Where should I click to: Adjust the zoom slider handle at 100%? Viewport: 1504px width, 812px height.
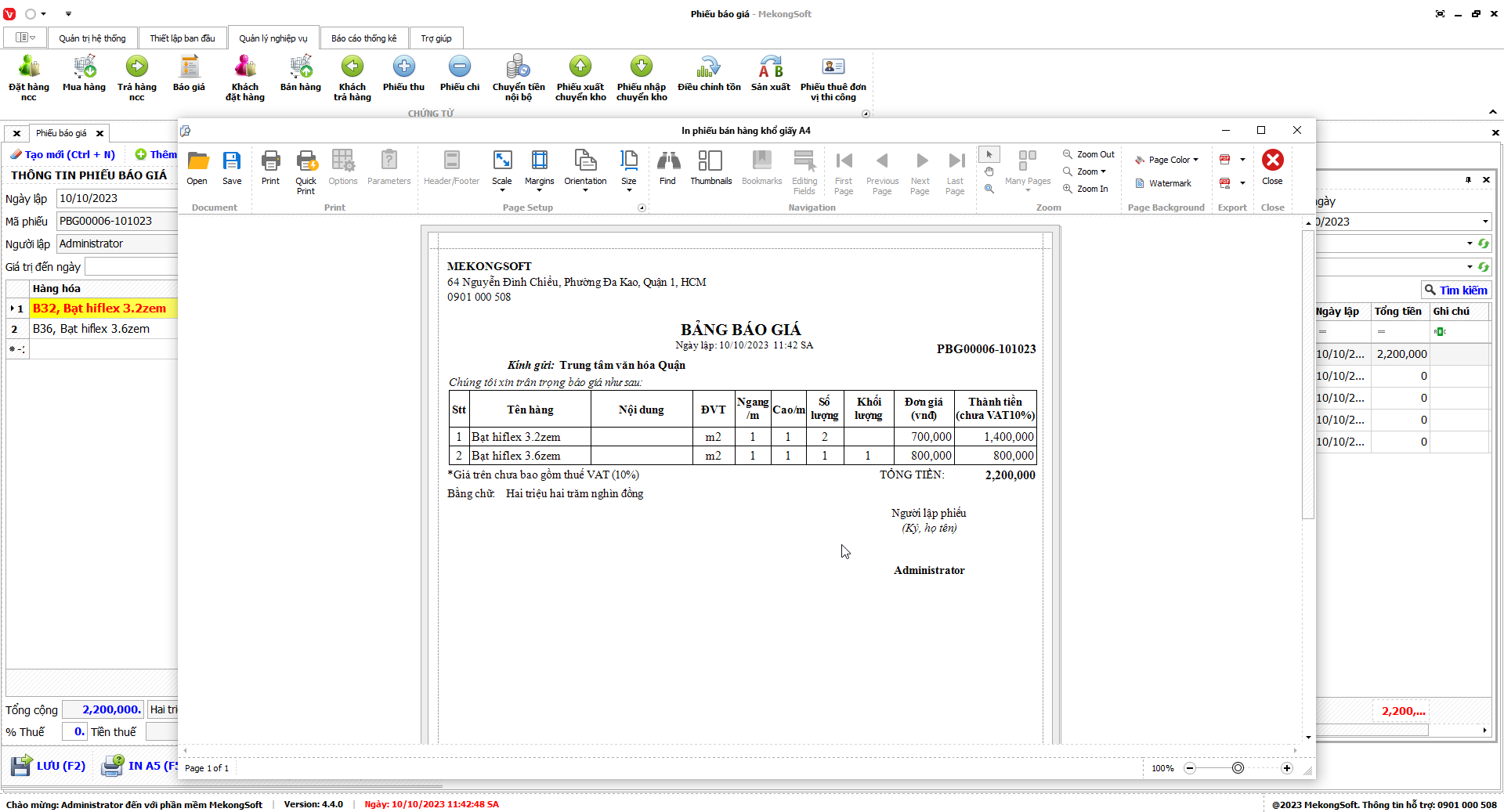coord(1238,768)
